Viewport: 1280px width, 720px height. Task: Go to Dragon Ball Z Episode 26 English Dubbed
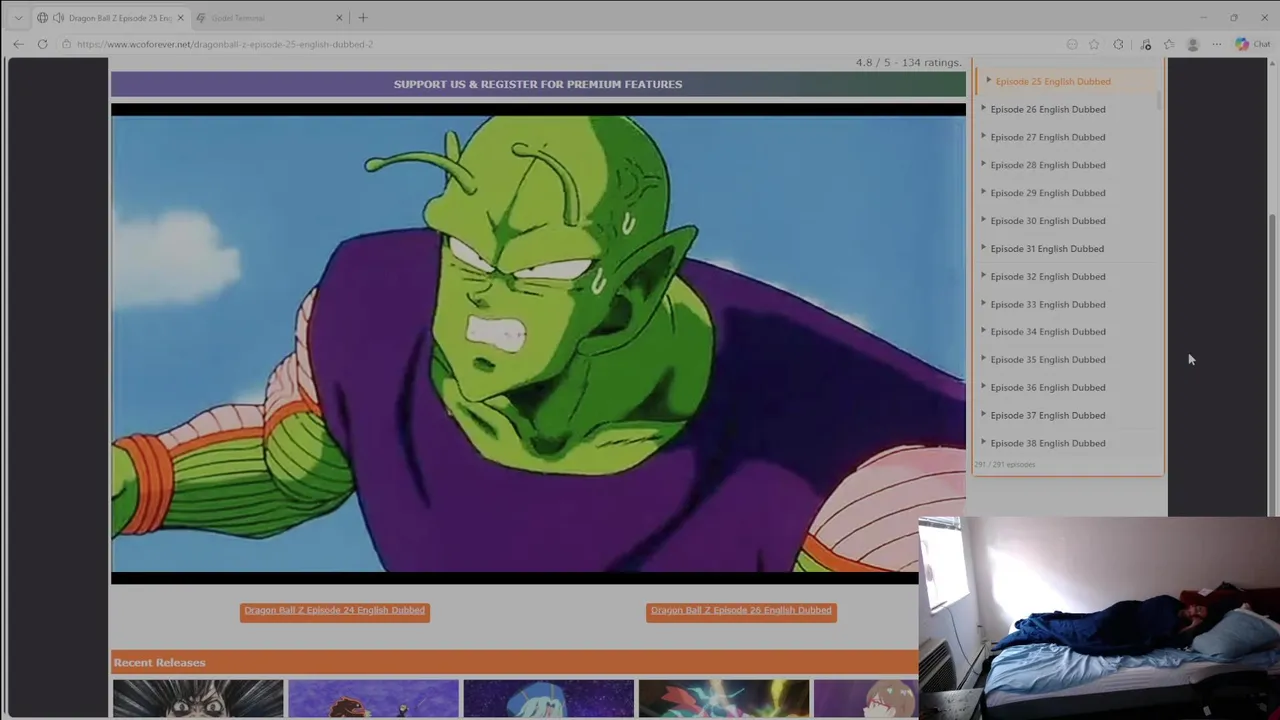(741, 611)
